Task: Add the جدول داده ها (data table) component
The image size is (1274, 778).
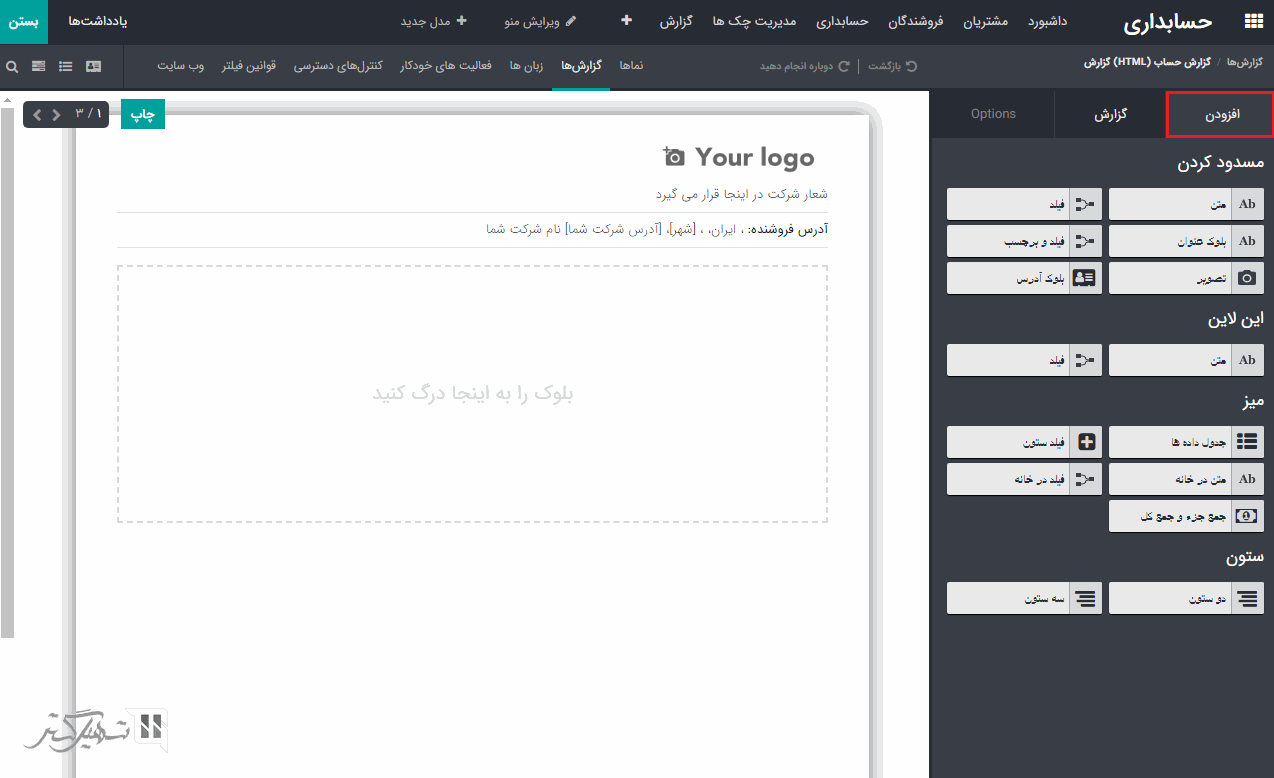Action: click(1186, 441)
